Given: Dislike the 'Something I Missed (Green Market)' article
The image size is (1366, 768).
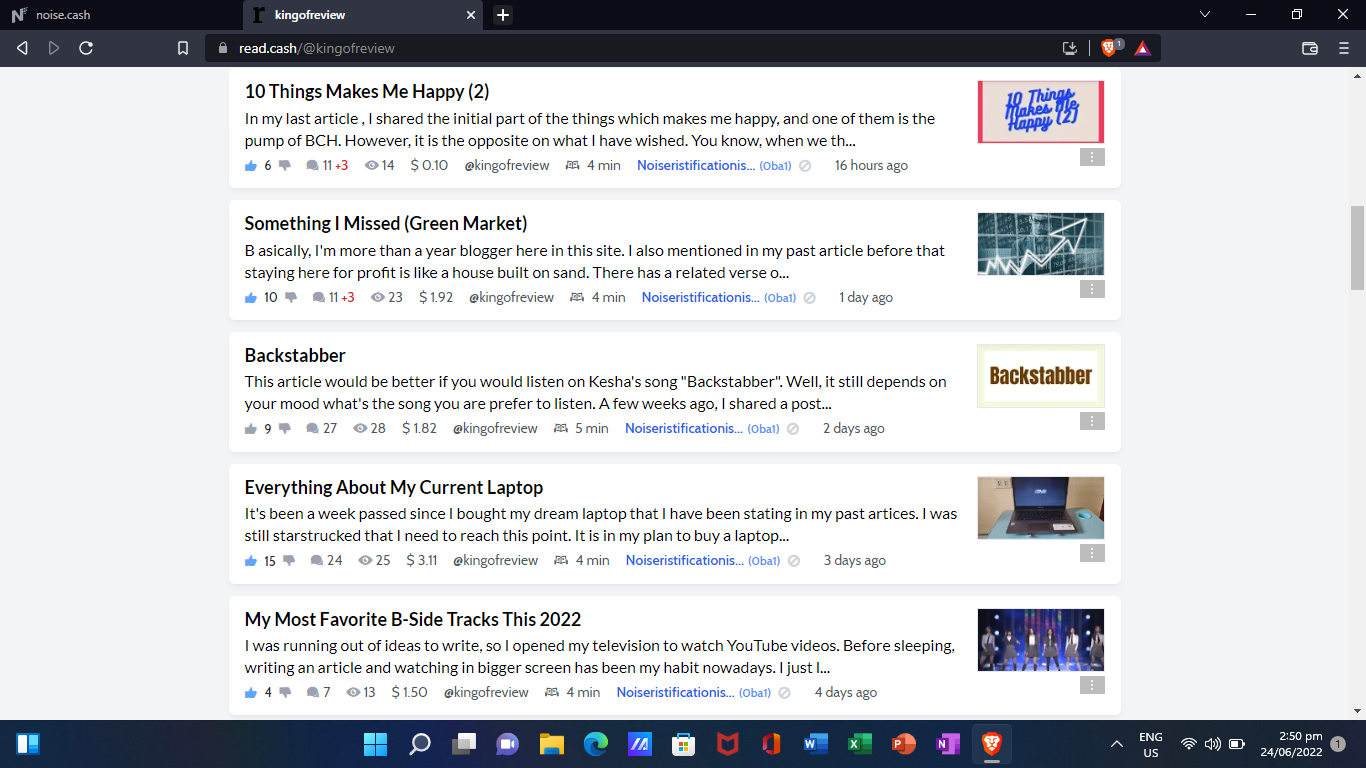Looking at the screenshot, I should [x=291, y=297].
